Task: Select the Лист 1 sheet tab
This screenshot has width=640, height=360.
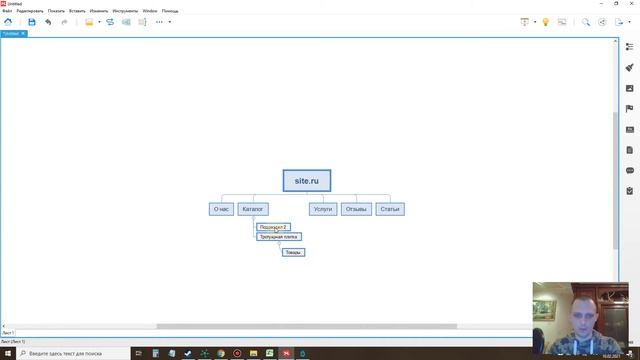Action: [8, 333]
